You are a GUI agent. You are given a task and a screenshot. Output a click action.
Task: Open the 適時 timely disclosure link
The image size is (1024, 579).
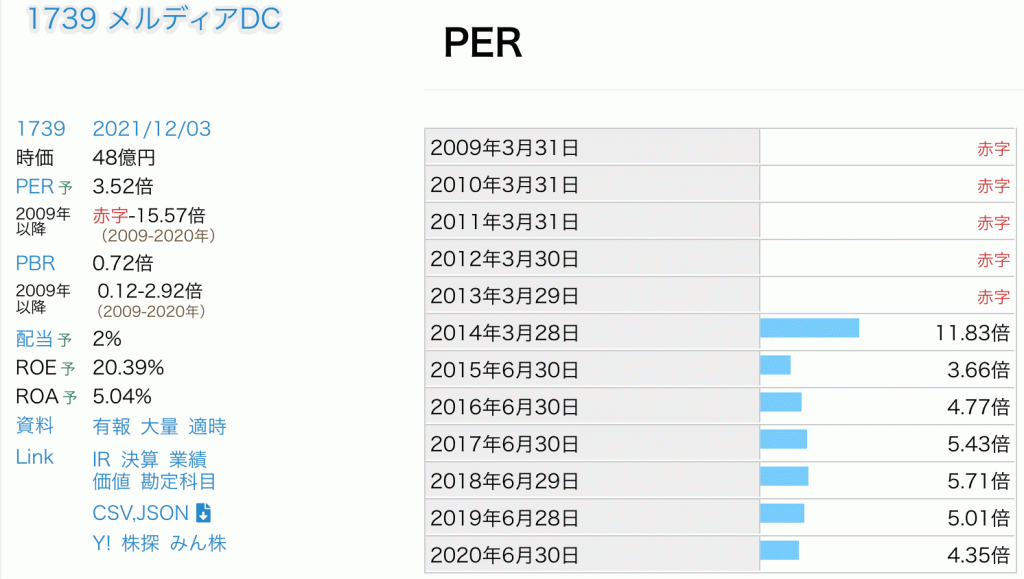(x=207, y=427)
